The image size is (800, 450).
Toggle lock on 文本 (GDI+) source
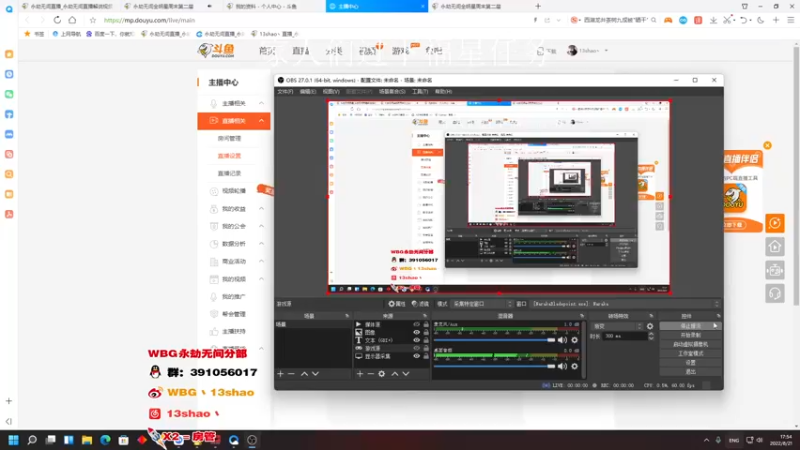click(x=426, y=340)
